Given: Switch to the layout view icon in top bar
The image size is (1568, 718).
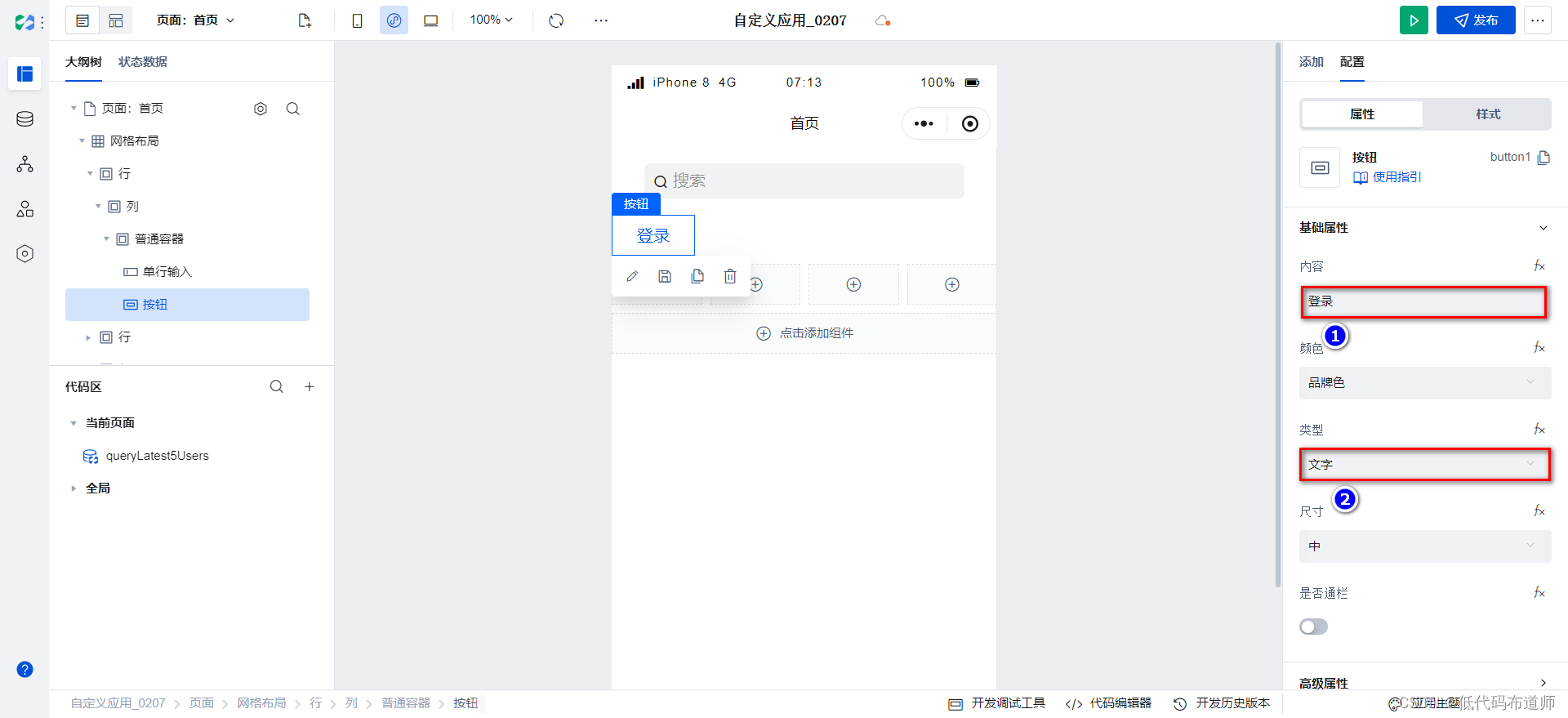Looking at the screenshot, I should 116,20.
